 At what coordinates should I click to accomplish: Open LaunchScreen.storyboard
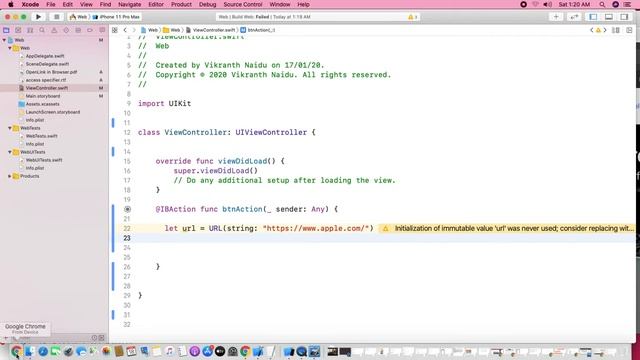53,112
